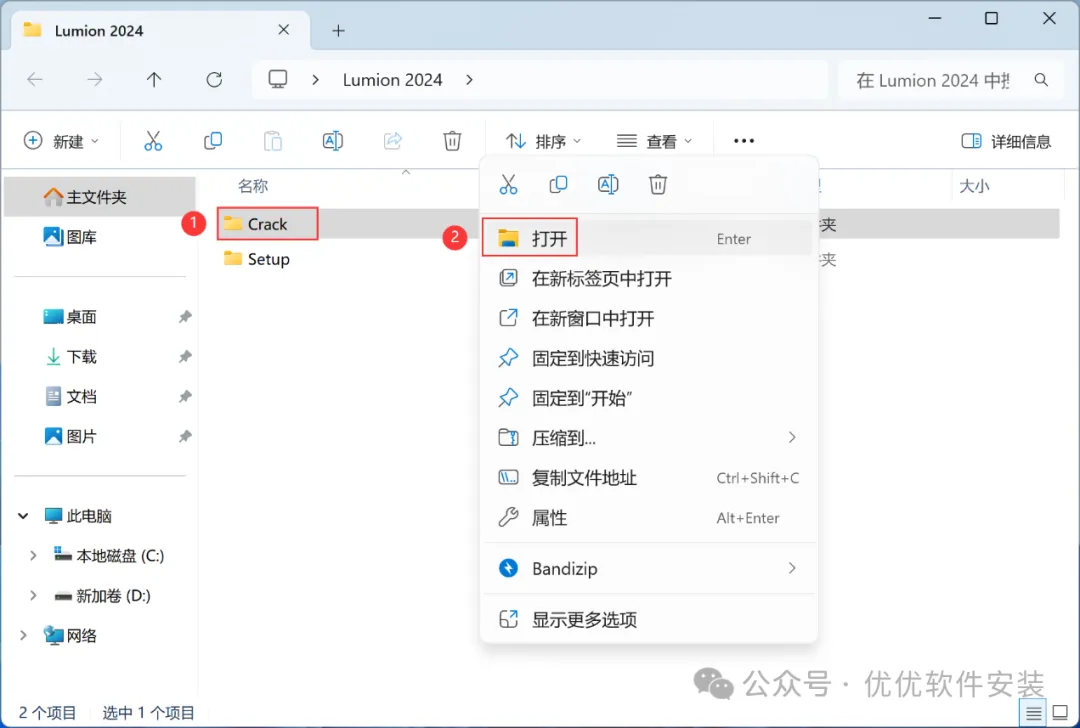The height and width of the screenshot is (728, 1080).
Task: Click the 大小 column header
Action: click(x=974, y=186)
